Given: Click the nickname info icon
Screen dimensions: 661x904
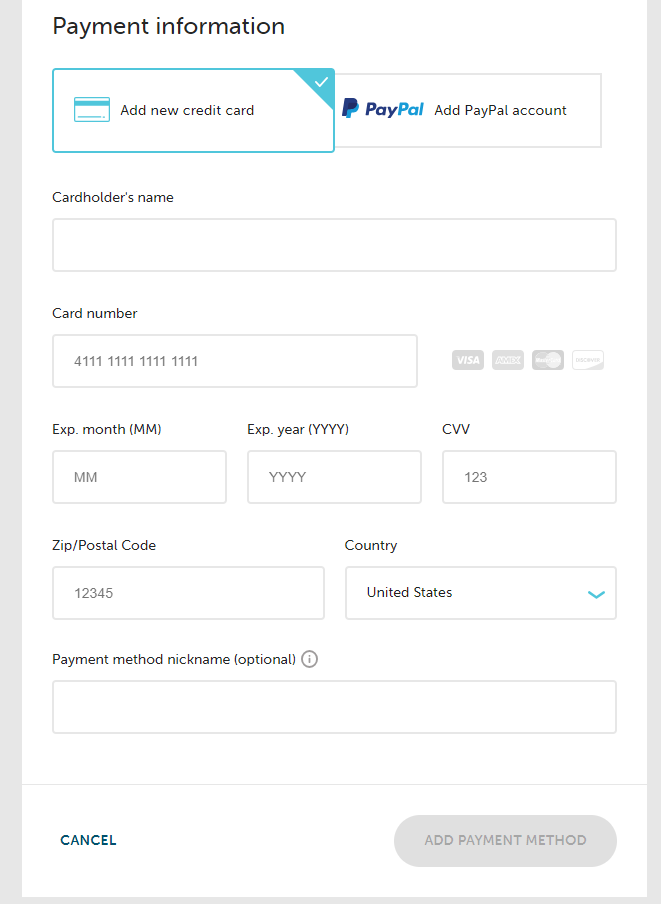Looking at the screenshot, I should (x=309, y=659).
